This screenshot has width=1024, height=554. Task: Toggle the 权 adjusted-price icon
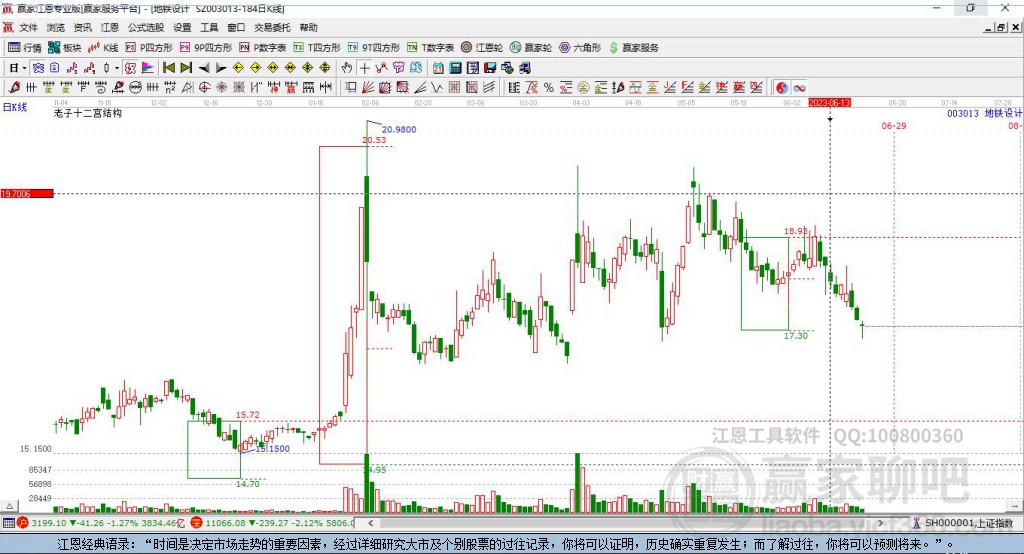131,68
